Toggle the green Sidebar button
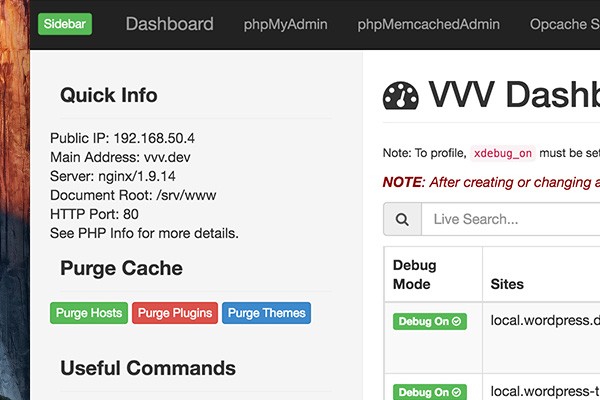 (x=65, y=24)
